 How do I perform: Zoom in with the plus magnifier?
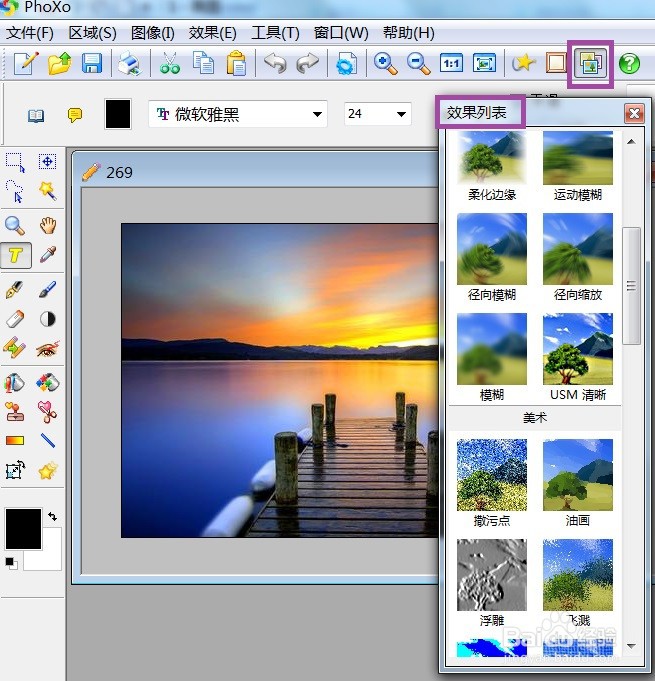(x=385, y=63)
